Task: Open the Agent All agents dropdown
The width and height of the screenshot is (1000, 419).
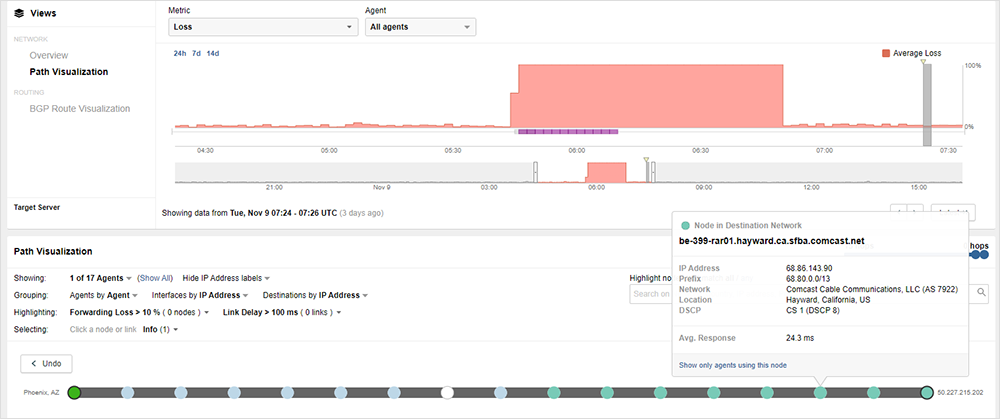Action: point(420,28)
